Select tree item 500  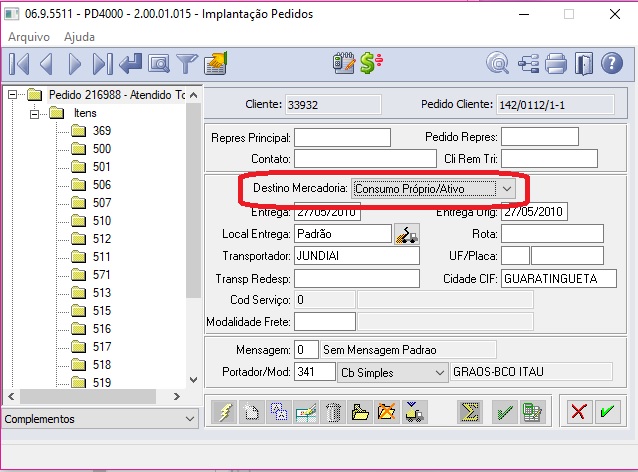pyautogui.click(x=102, y=149)
